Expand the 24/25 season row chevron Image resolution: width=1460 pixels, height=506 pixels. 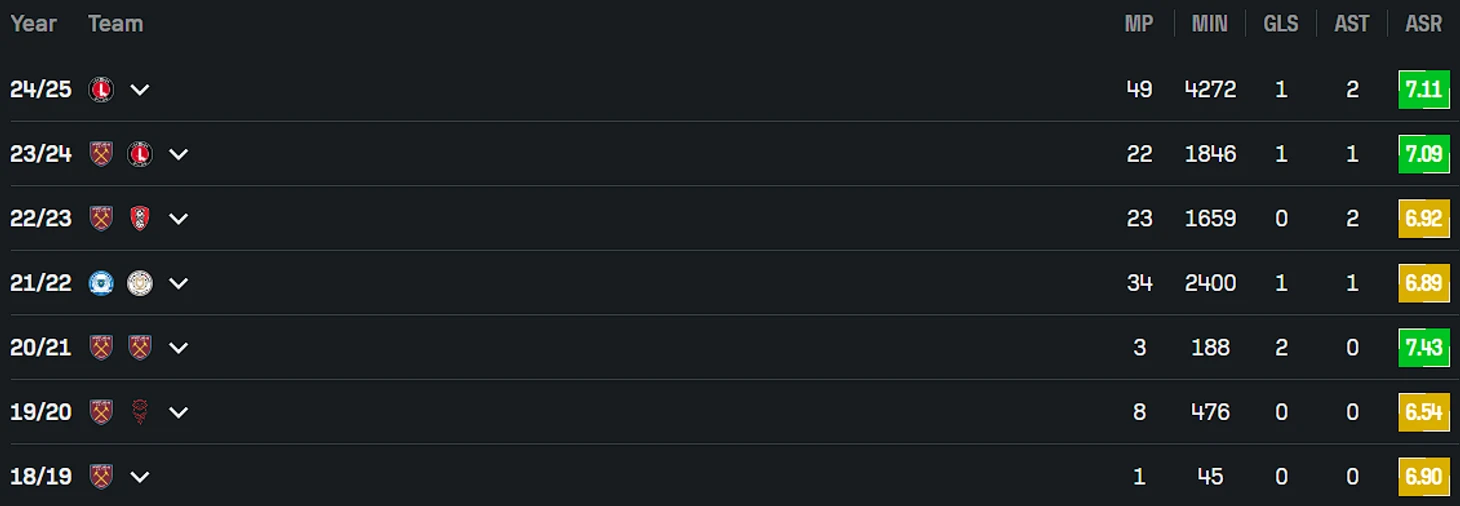[140, 89]
